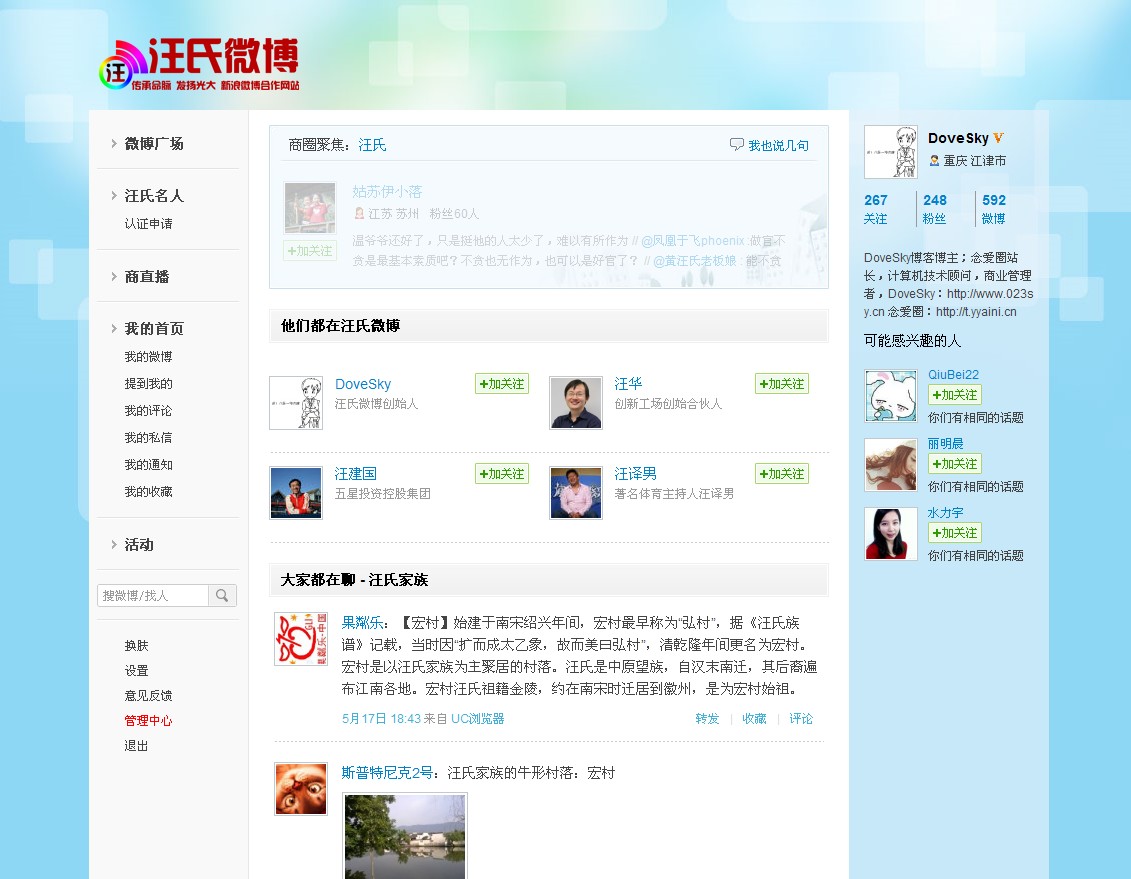Image resolution: width=1131 pixels, height=879 pixels.
Task: Follow 丽晨 in the suggestions panel
Action: (954, 464)
